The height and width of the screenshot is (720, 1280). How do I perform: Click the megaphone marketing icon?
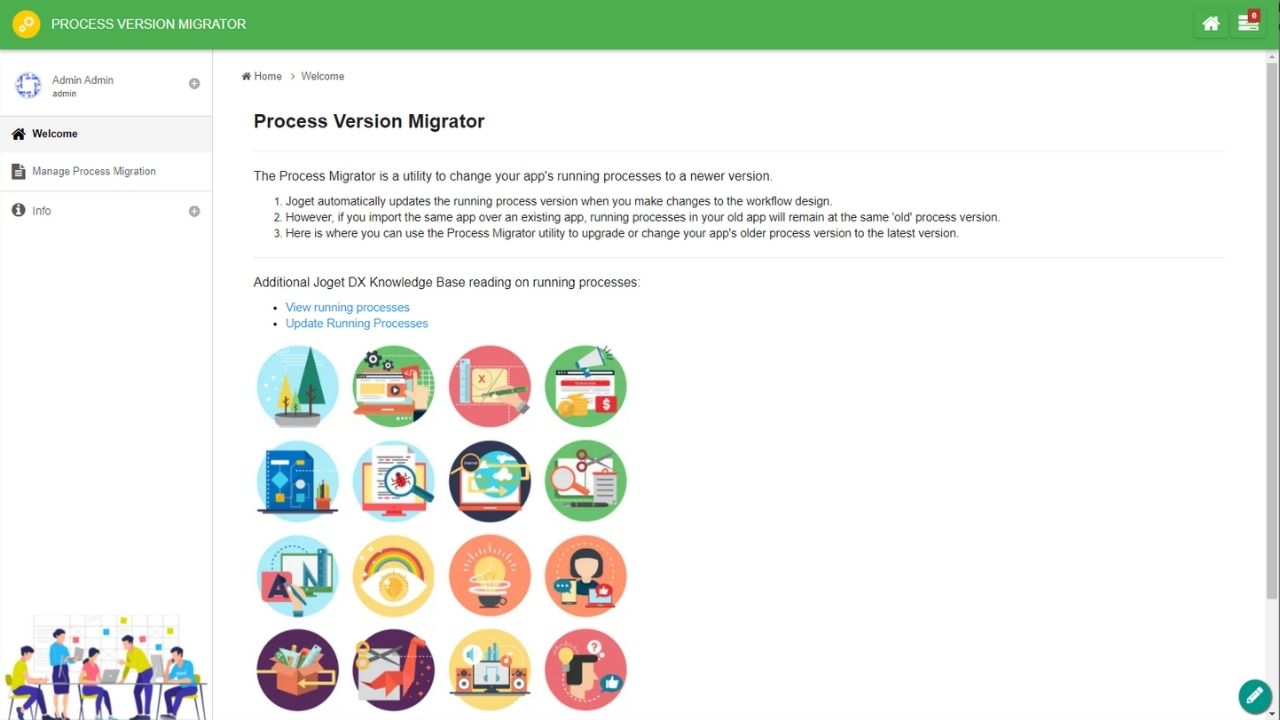[x=585, y=386]
